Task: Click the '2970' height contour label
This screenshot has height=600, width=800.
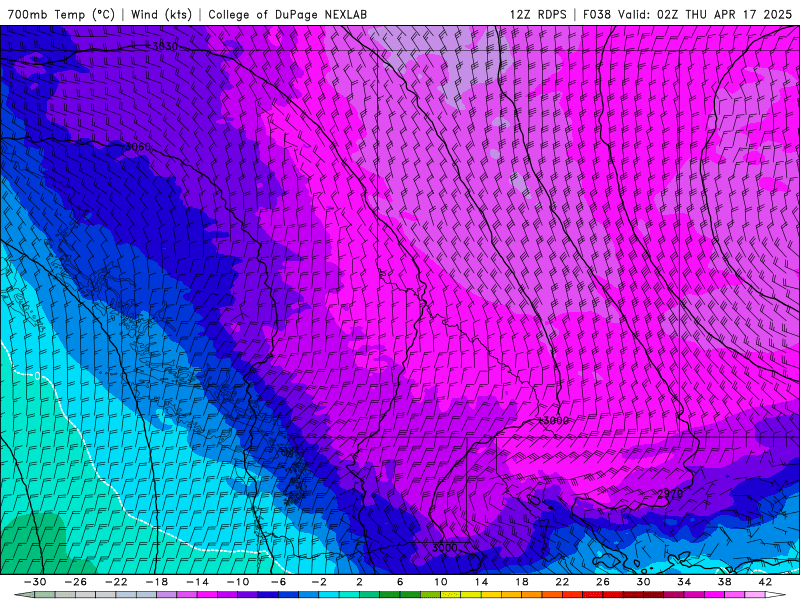Action: tap(670, 494)
